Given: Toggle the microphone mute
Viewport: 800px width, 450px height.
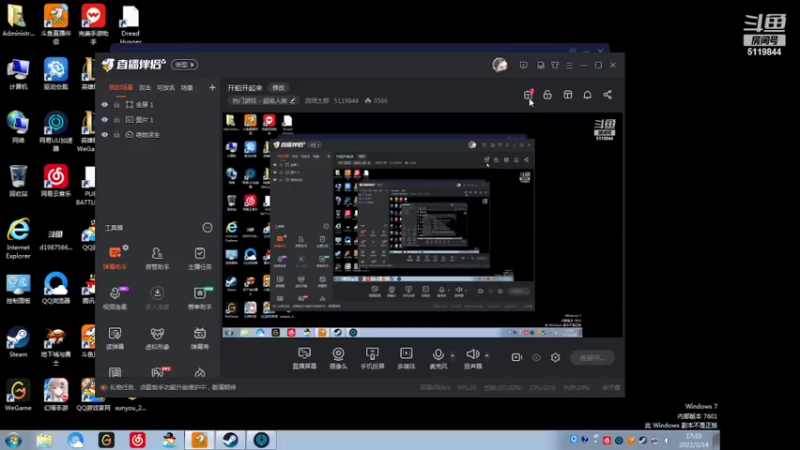Looking at the screenshot, I should 438,358.
